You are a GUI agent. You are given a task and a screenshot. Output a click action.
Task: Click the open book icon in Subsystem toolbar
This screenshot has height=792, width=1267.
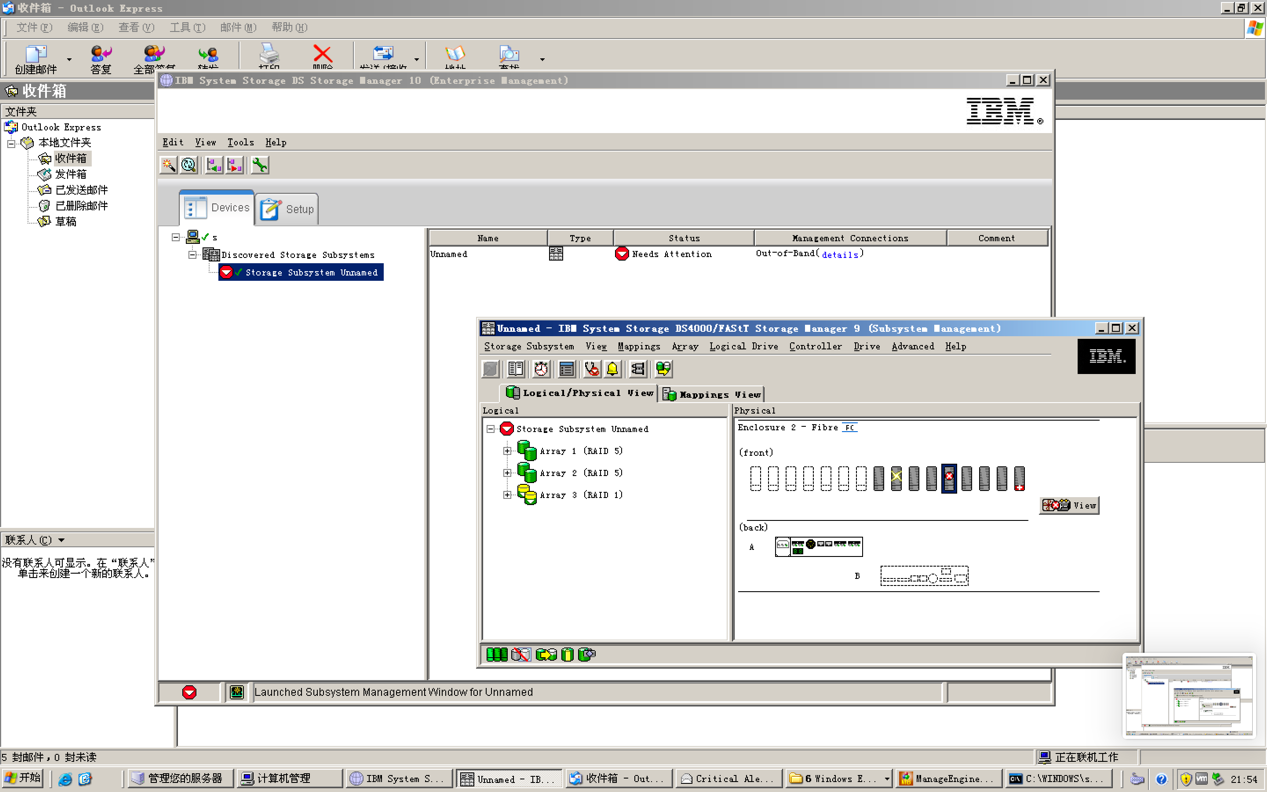tap(516, 369)
